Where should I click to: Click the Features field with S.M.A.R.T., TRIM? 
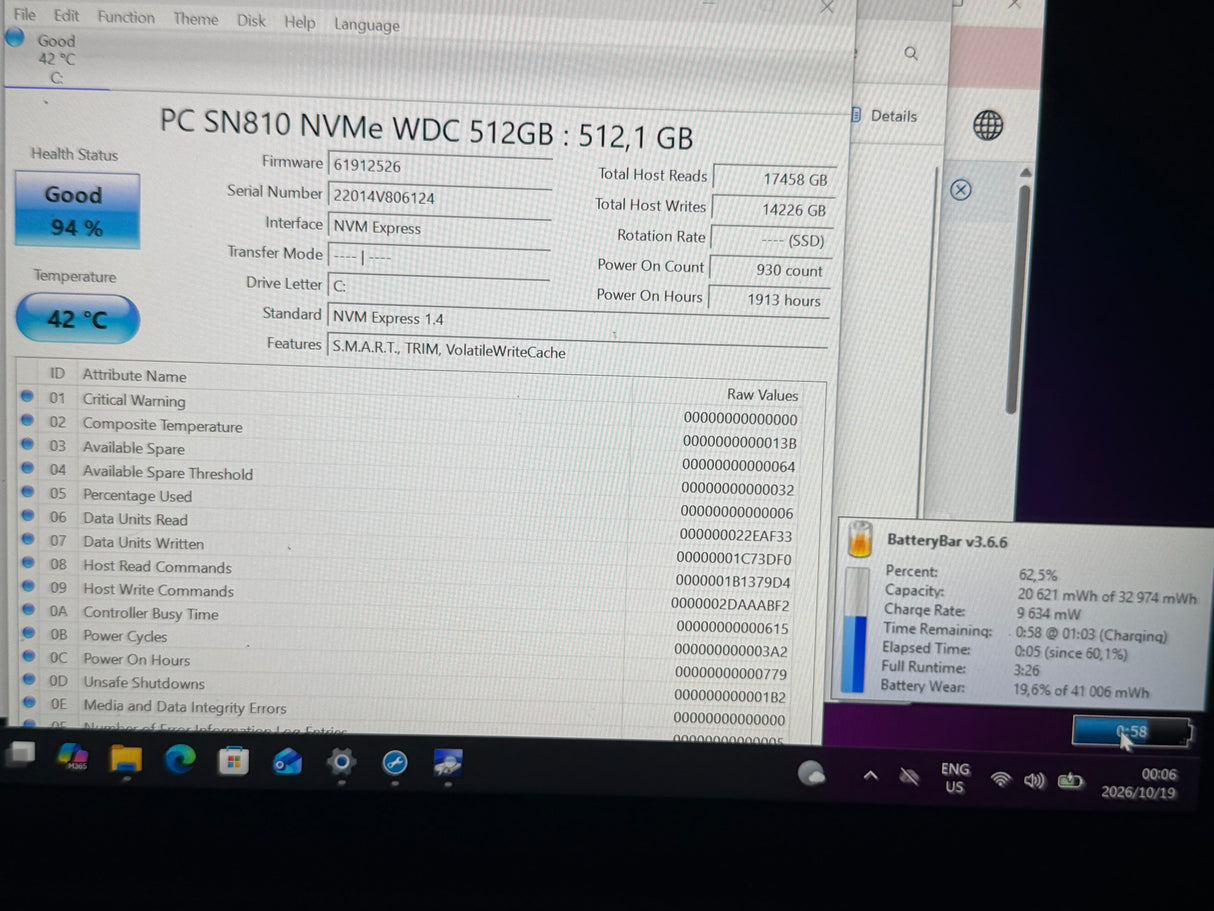pos(577,351)
